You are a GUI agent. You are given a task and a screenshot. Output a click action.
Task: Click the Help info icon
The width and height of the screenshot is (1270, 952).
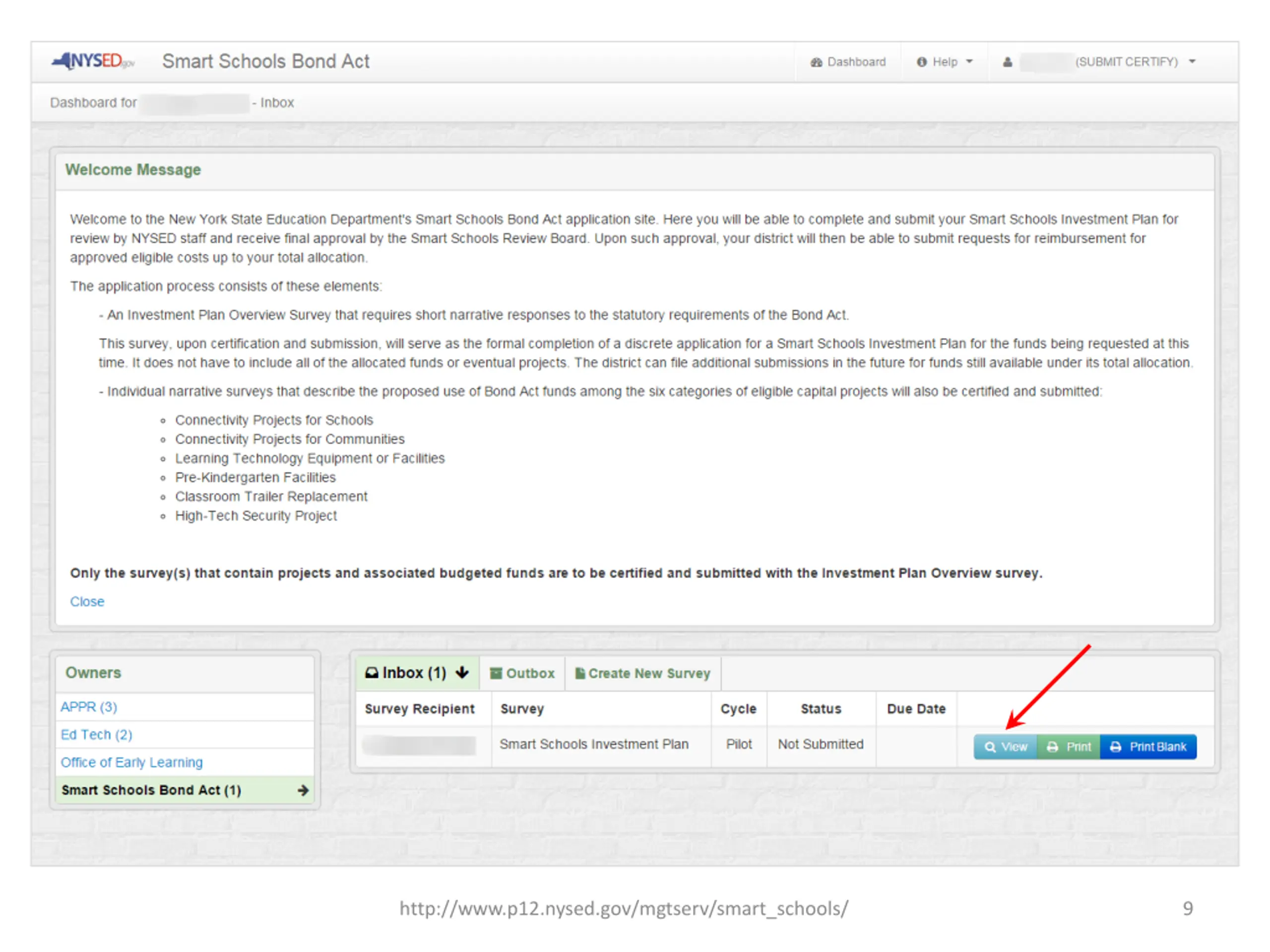[x=922, y=62]
